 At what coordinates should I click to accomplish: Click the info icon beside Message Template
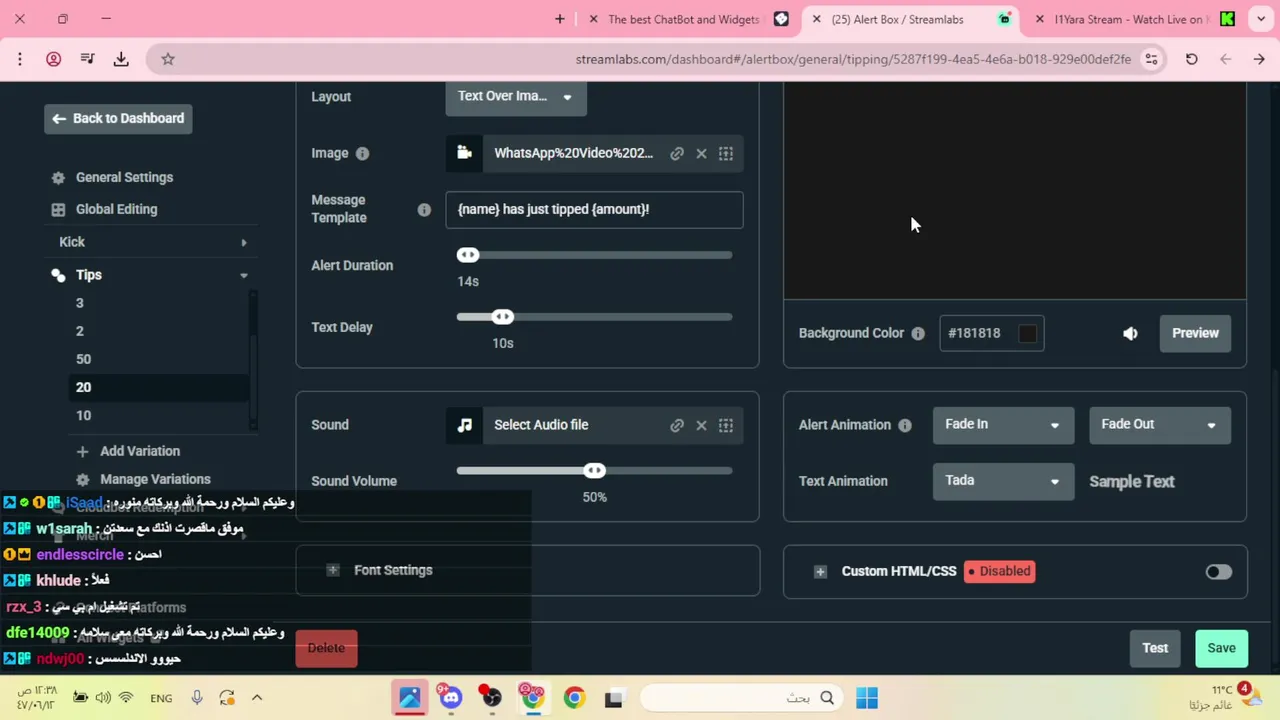pyautogui.click(x=424, y=210)
